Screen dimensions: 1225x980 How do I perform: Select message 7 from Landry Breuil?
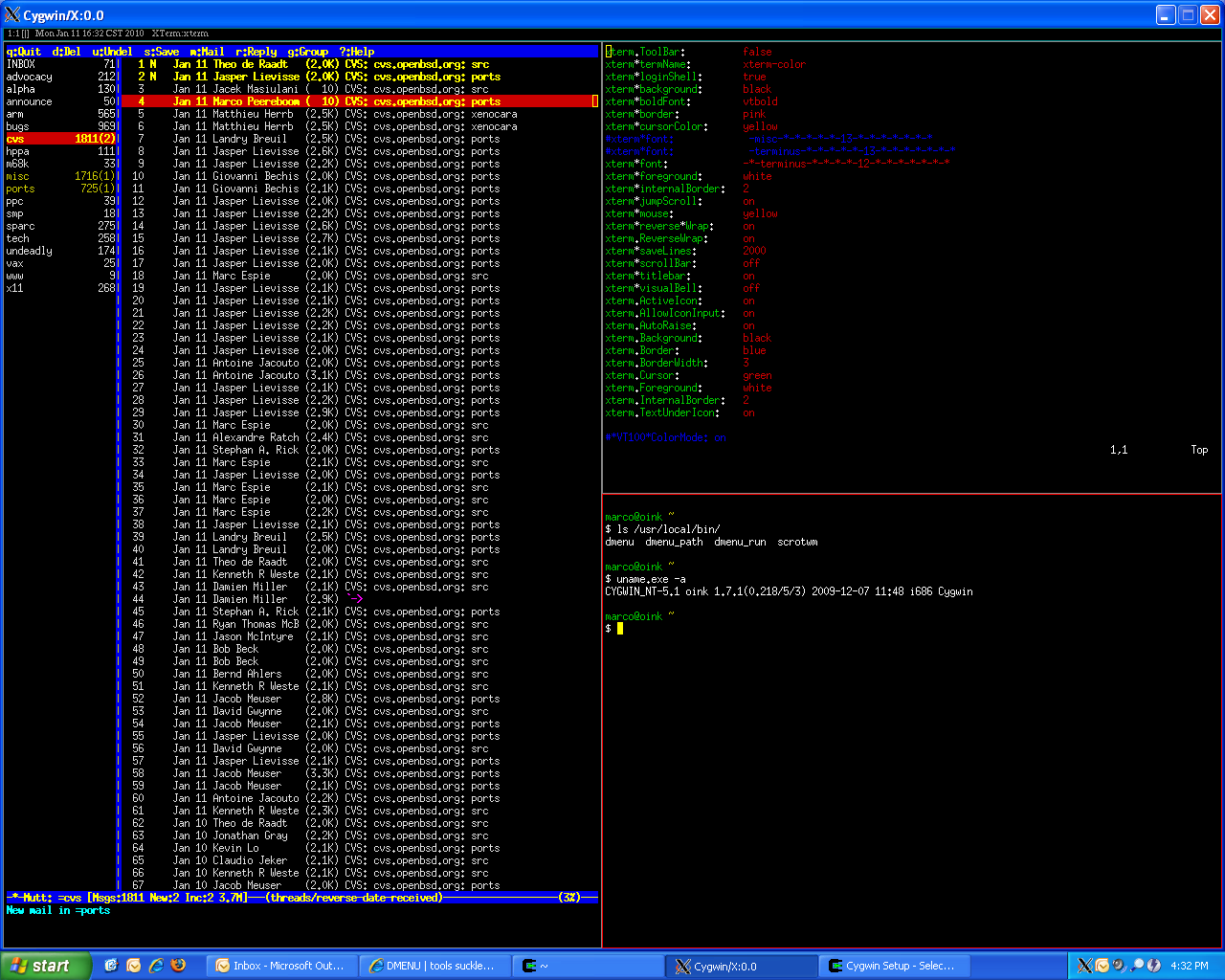360,139
